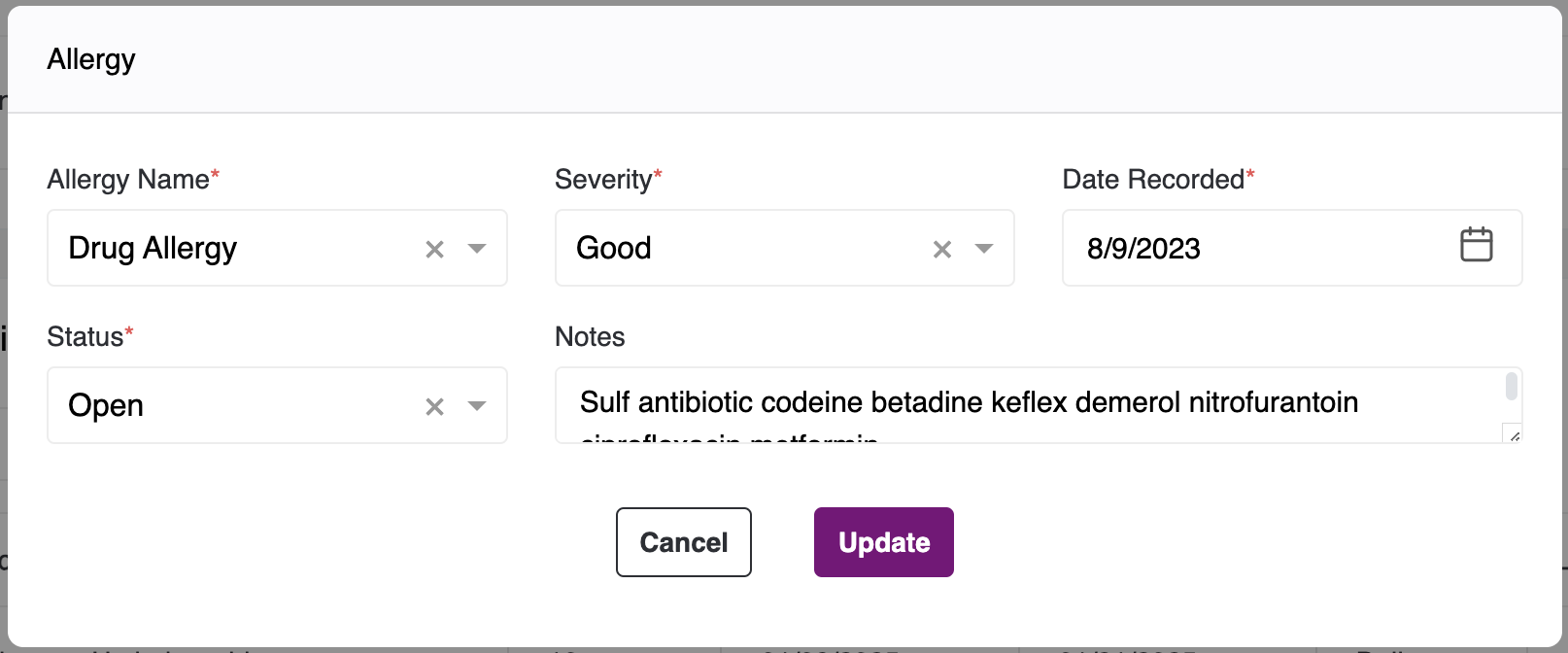Open the Severity dropdown arrow
Screen dimensions: 1568x653
(x=984, y=249)
